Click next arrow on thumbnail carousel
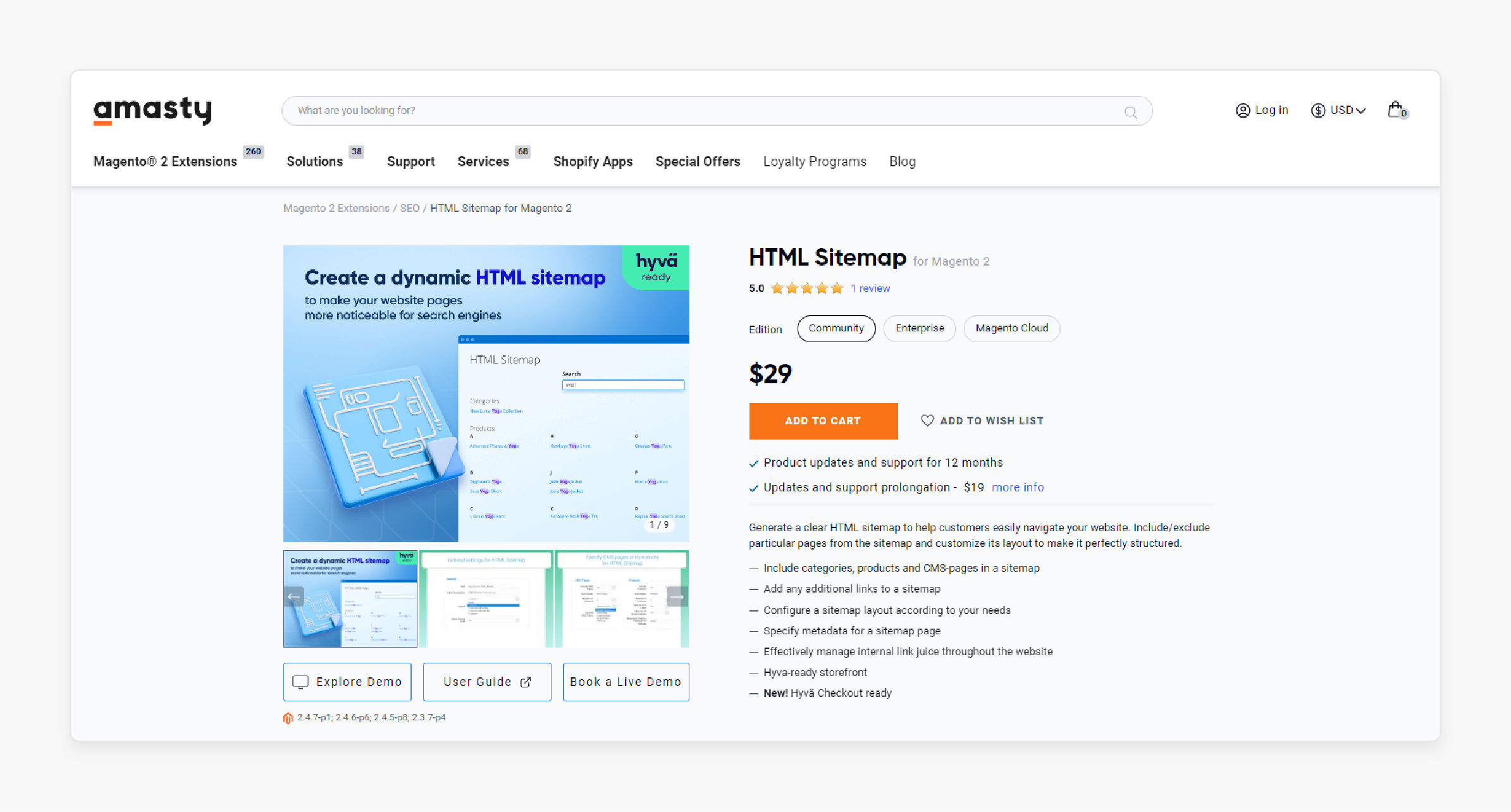The height and width of the screenshot is (812, 1511). click(x=677, y=596)
